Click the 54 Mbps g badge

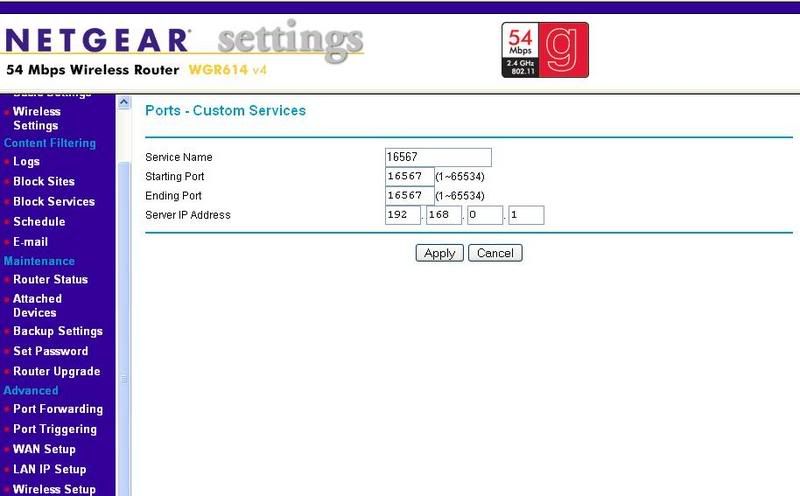pyautogui.click(x=545, y=50)
